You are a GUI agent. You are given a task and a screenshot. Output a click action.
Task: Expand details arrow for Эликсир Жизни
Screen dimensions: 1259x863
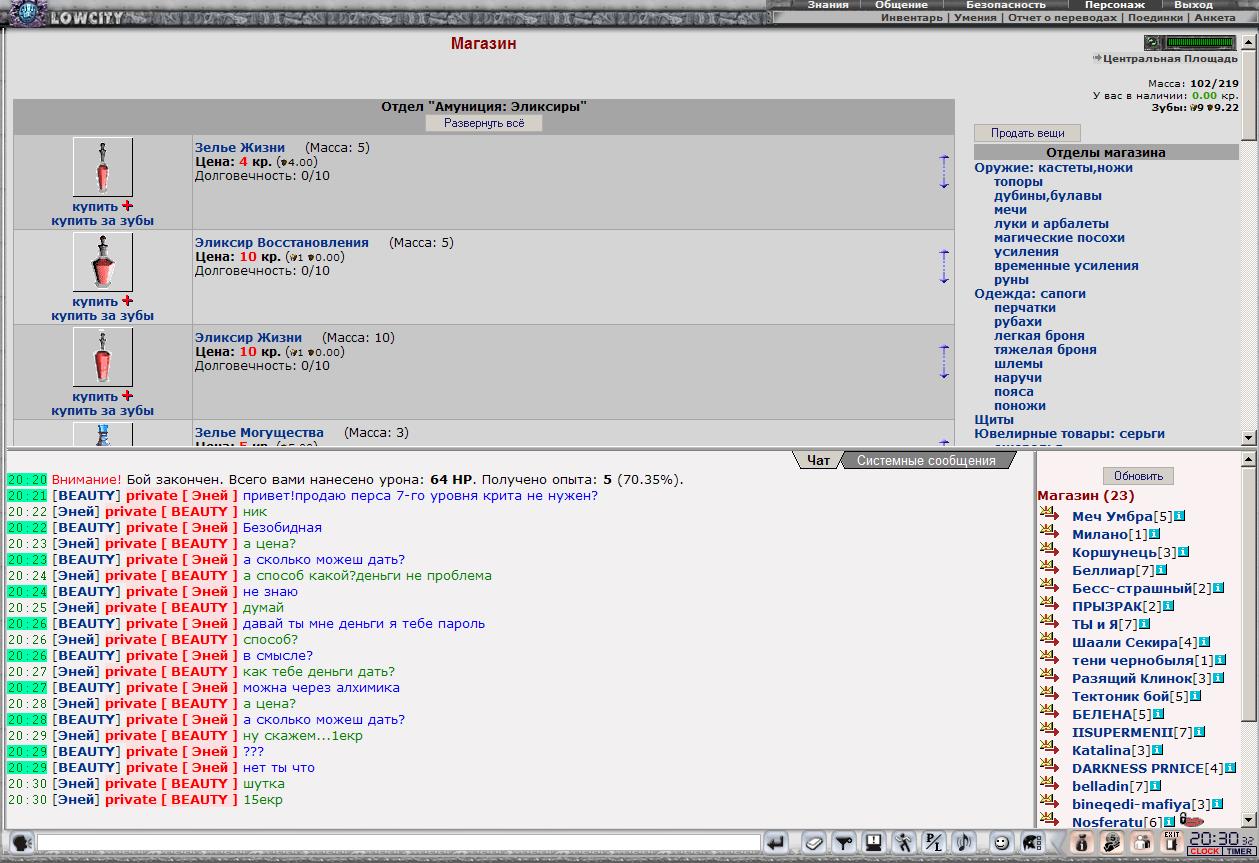pyautogui.click(x=944, y=361)
